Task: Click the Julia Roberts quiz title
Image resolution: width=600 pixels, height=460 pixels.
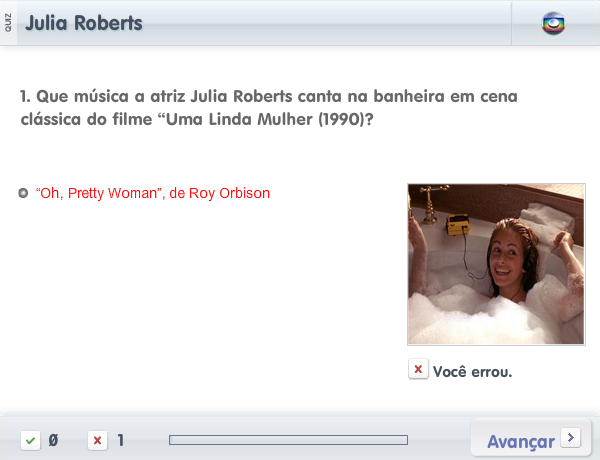Action: click(84, 23)
